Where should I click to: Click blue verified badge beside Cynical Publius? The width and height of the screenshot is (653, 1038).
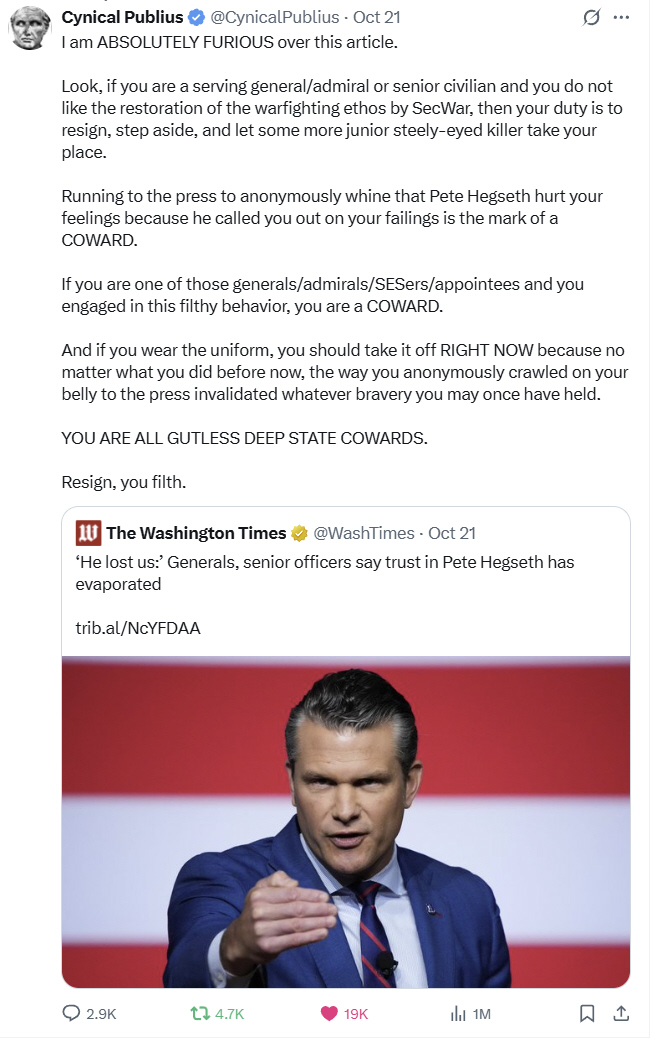pos(196,17)
